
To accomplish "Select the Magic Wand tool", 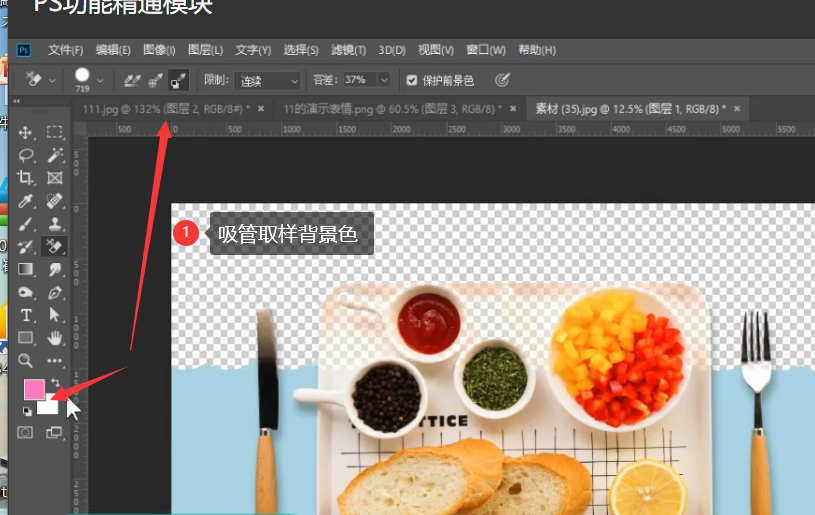I will [55, 155].
